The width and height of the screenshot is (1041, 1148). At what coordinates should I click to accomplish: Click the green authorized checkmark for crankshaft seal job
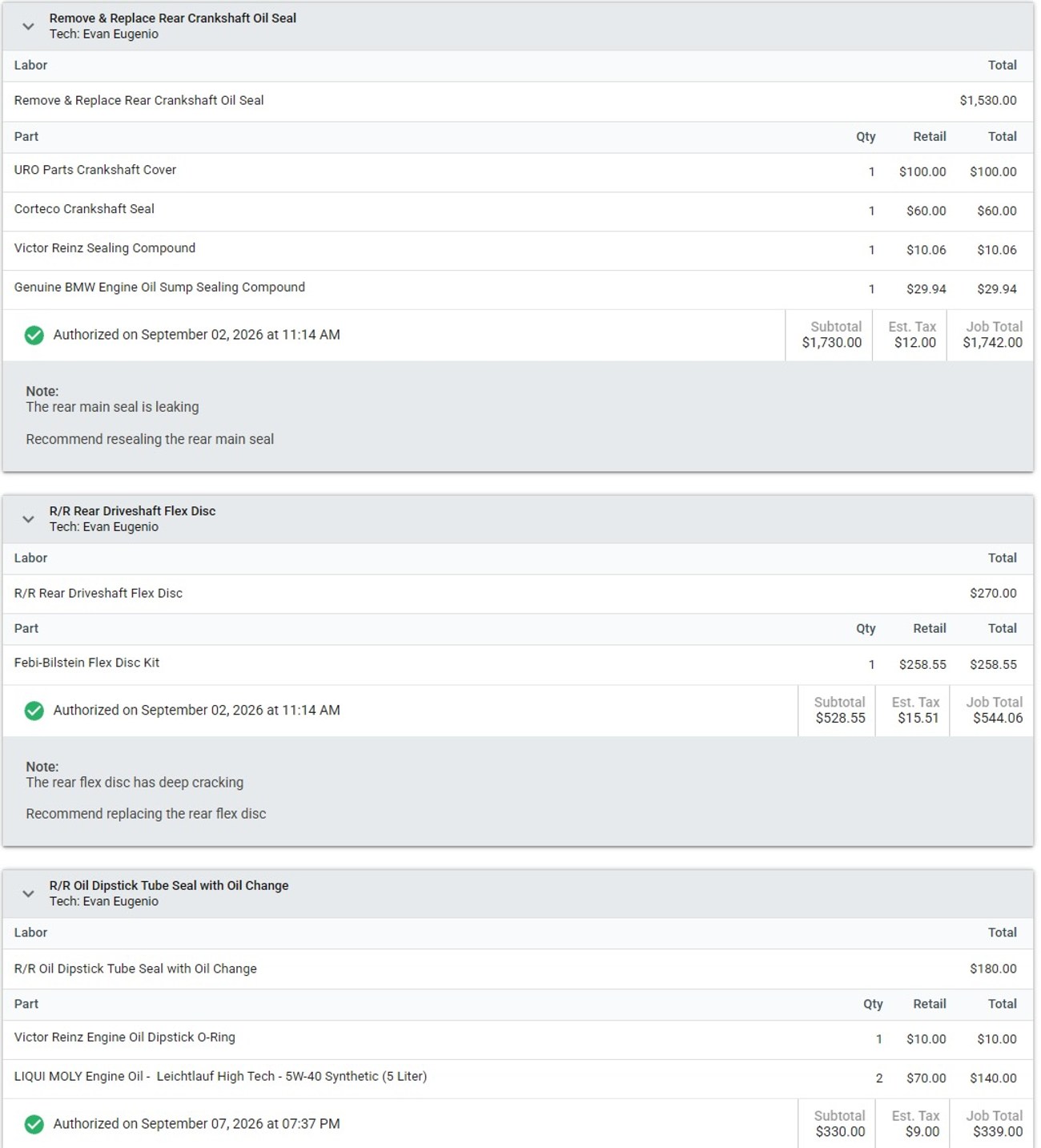coord(34,335)
